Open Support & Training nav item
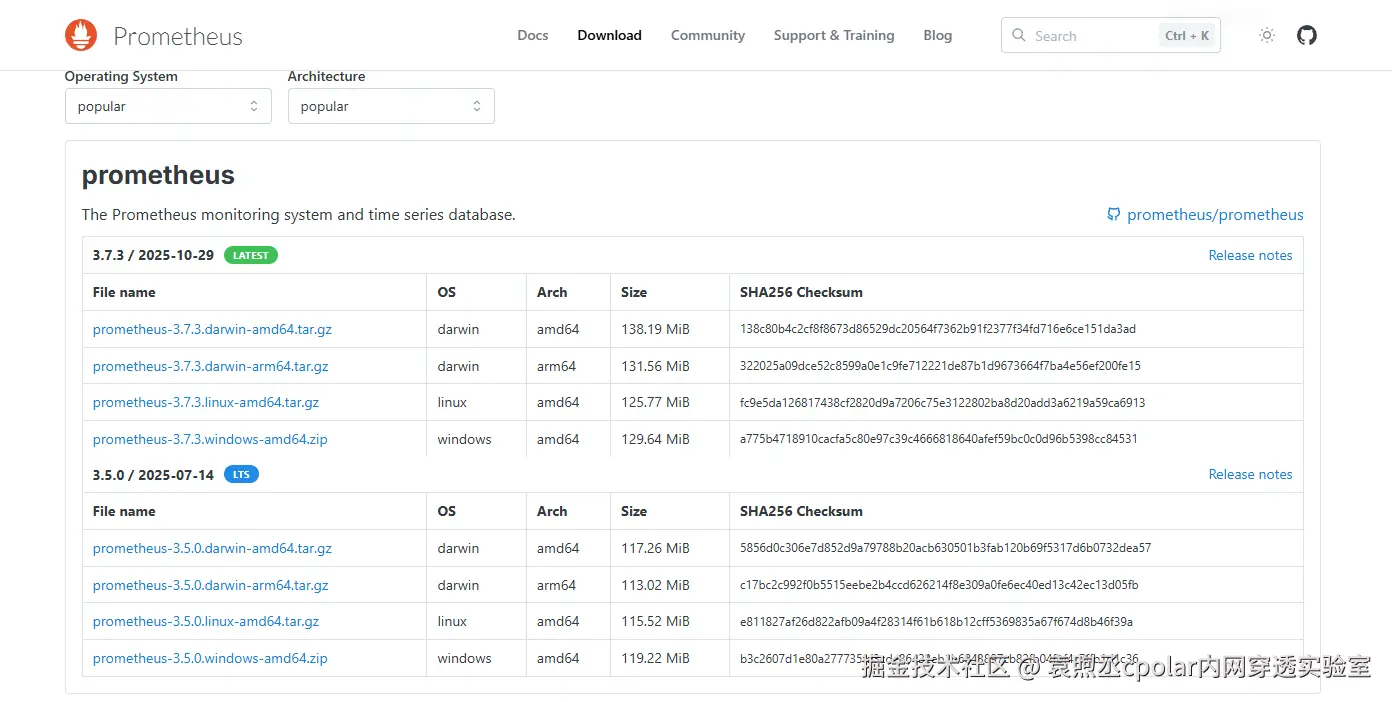The width and height of the screenshot is (1392, 702). point(834,35)
